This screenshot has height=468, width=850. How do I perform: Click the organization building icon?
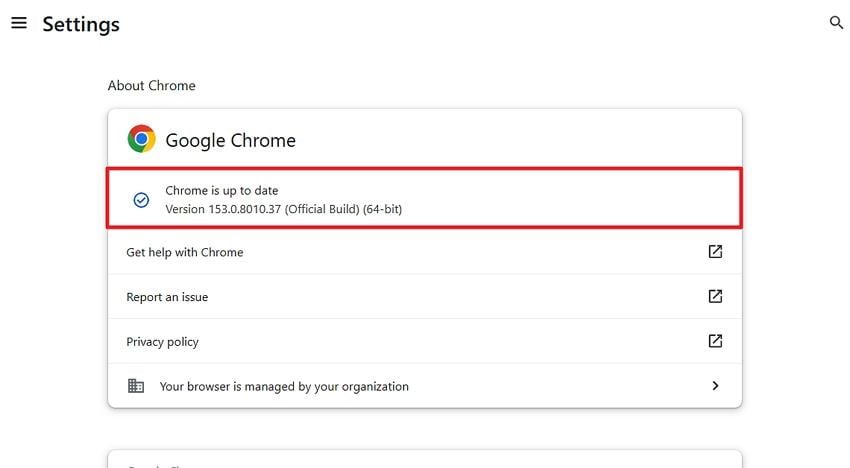[x=136, y=386]
